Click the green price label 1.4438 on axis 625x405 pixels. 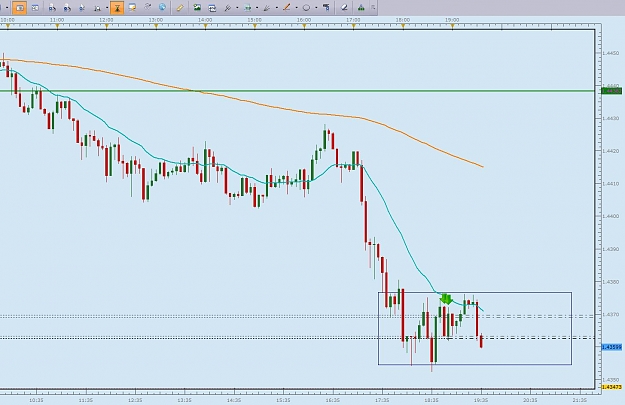tap(611, 91)
